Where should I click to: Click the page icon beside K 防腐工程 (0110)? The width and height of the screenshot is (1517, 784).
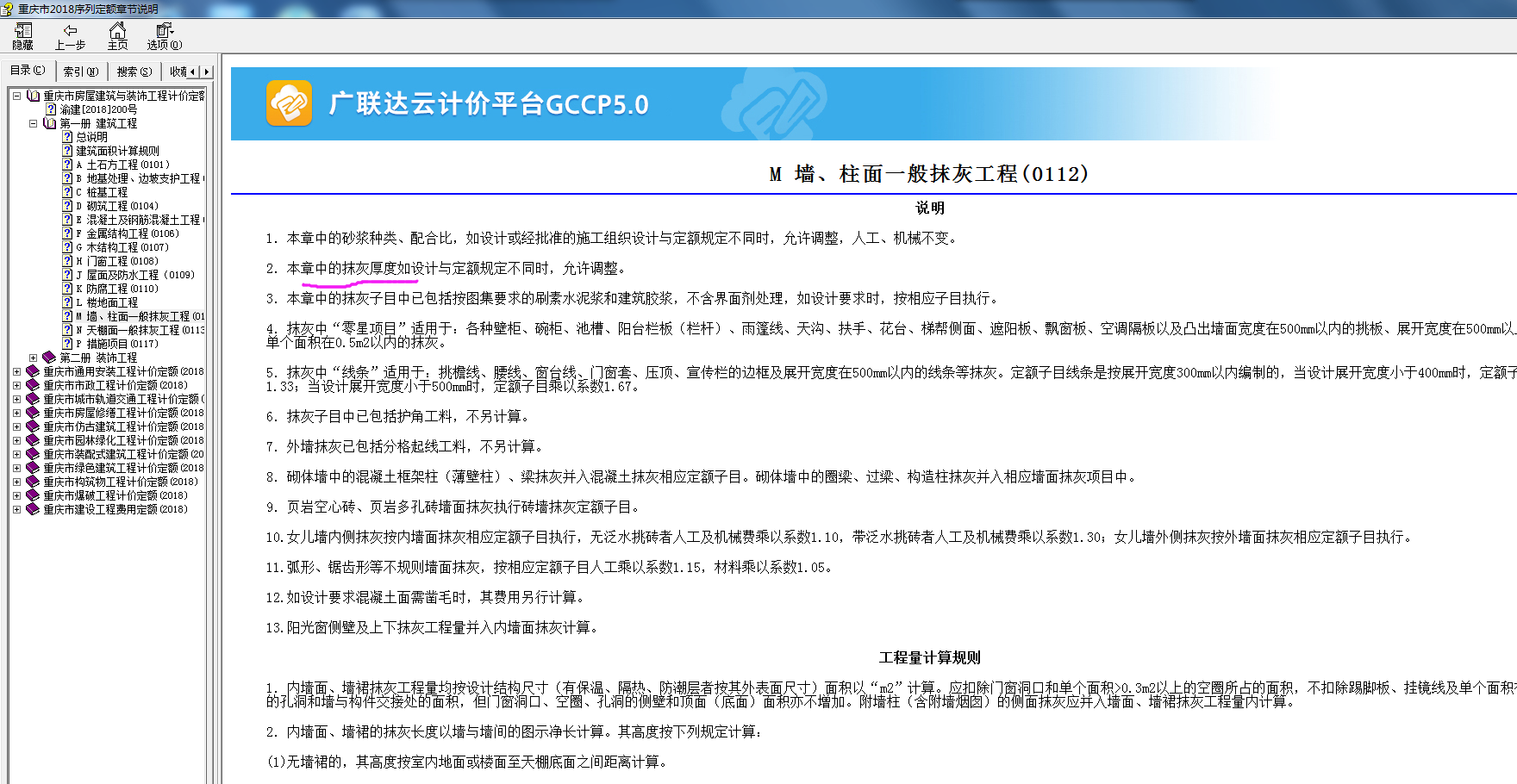pos(67,289)
